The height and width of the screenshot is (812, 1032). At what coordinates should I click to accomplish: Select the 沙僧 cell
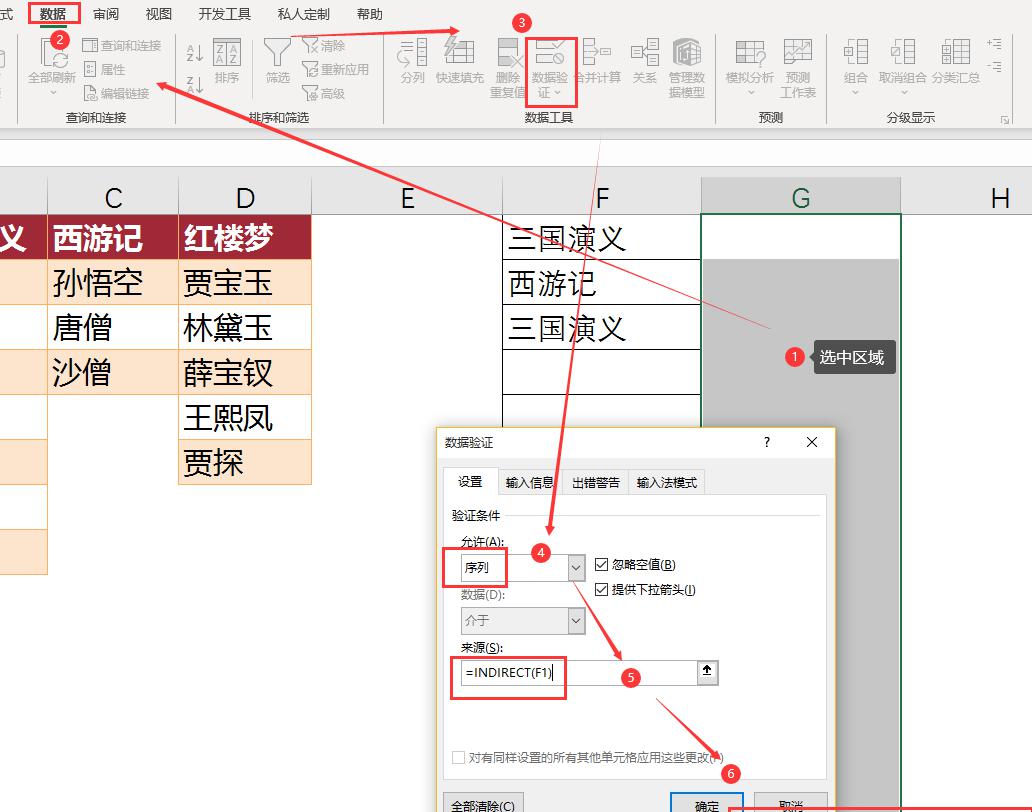coord(113,372)
